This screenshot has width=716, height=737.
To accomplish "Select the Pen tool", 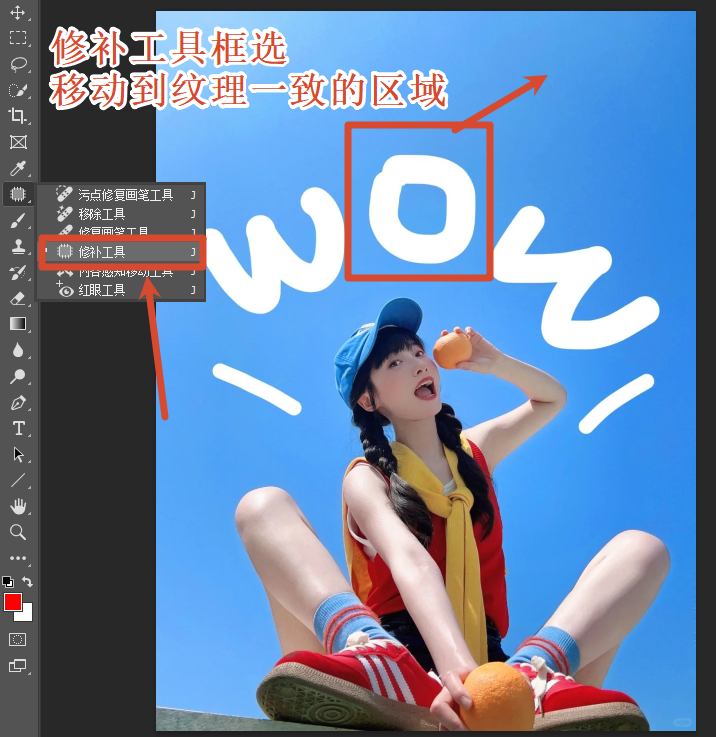I will [x=18, y=403].
